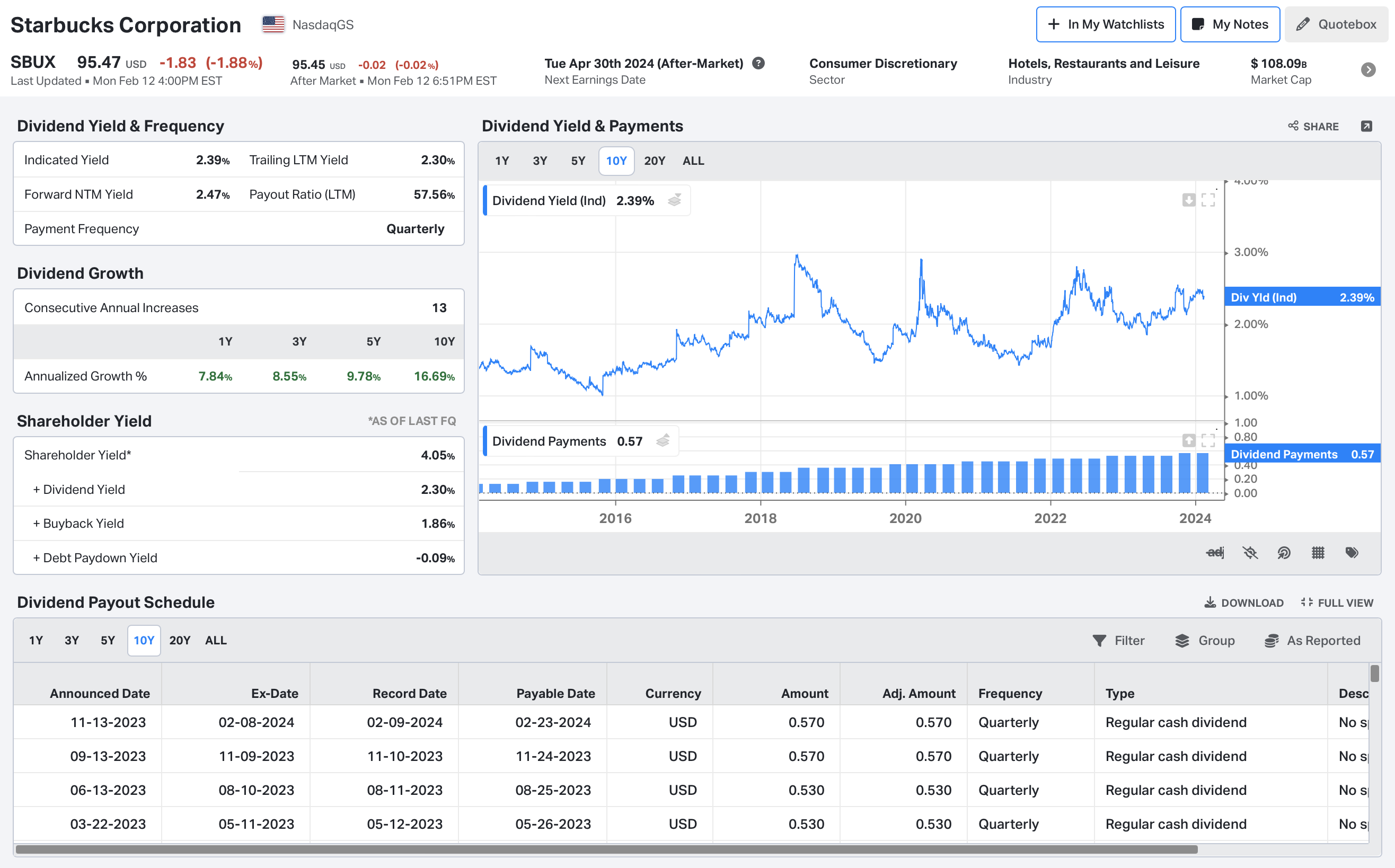Select the payout schedule 20Y range

[180, 640]
